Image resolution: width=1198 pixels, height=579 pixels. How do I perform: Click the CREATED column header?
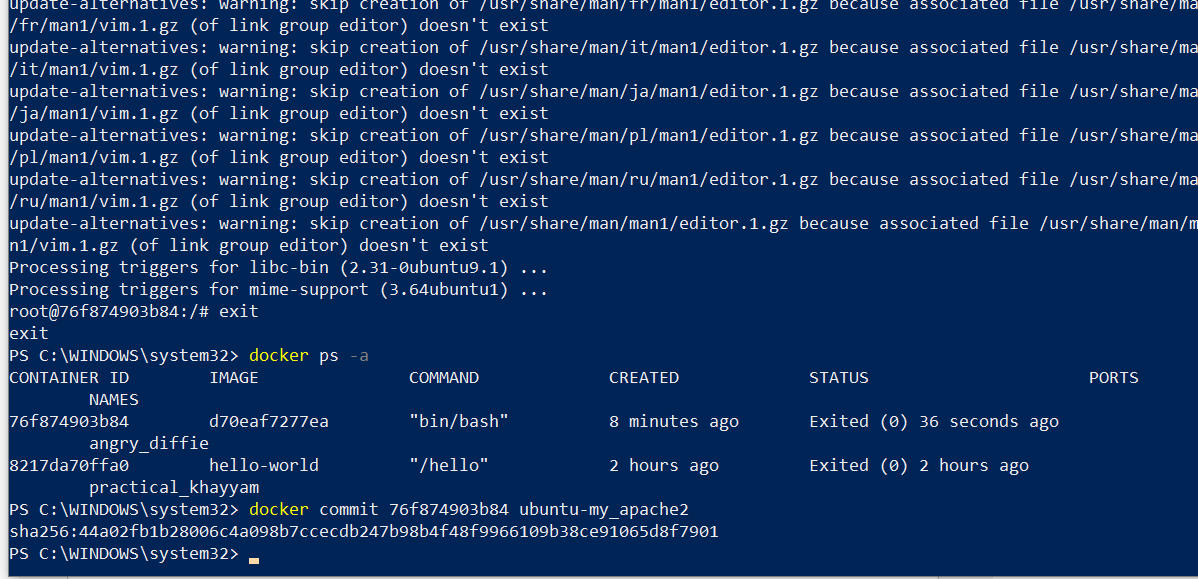(x=643, y=378)
